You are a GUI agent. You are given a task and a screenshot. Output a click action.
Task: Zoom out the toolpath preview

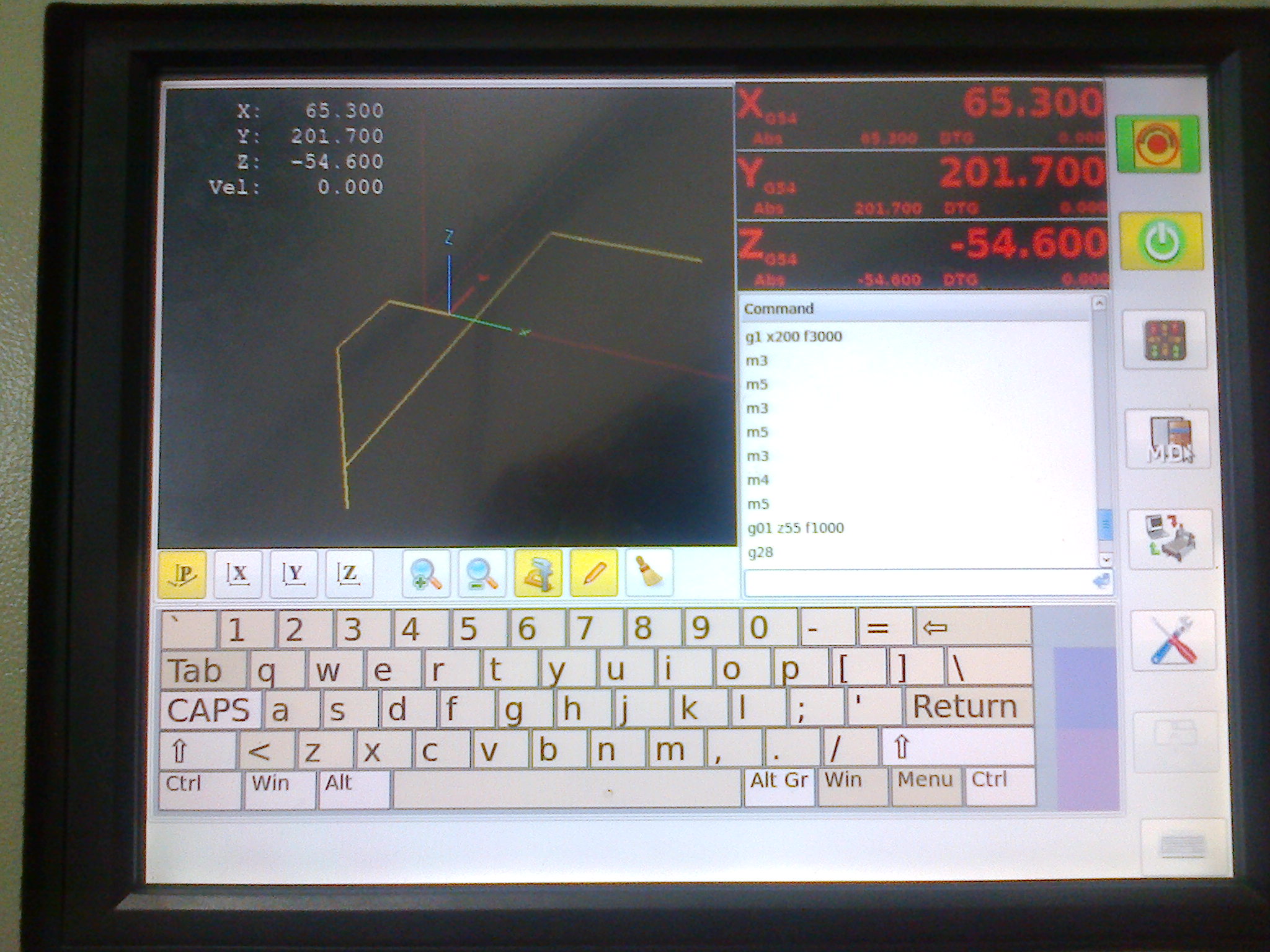coord(482,574)
